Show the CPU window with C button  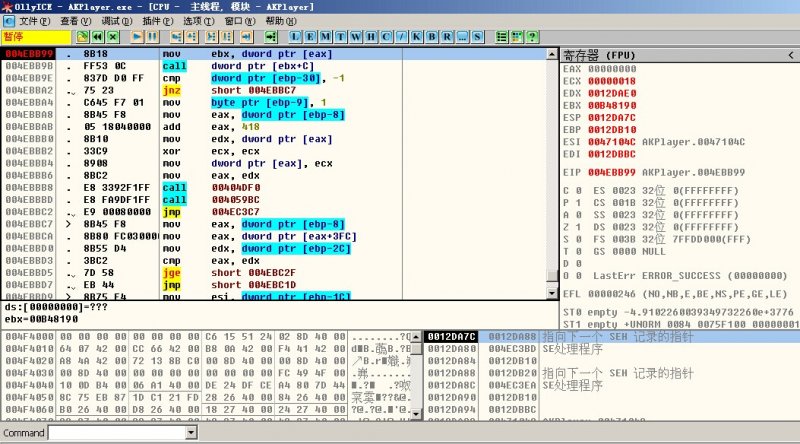pyautogui.click(x=386, y=37)
